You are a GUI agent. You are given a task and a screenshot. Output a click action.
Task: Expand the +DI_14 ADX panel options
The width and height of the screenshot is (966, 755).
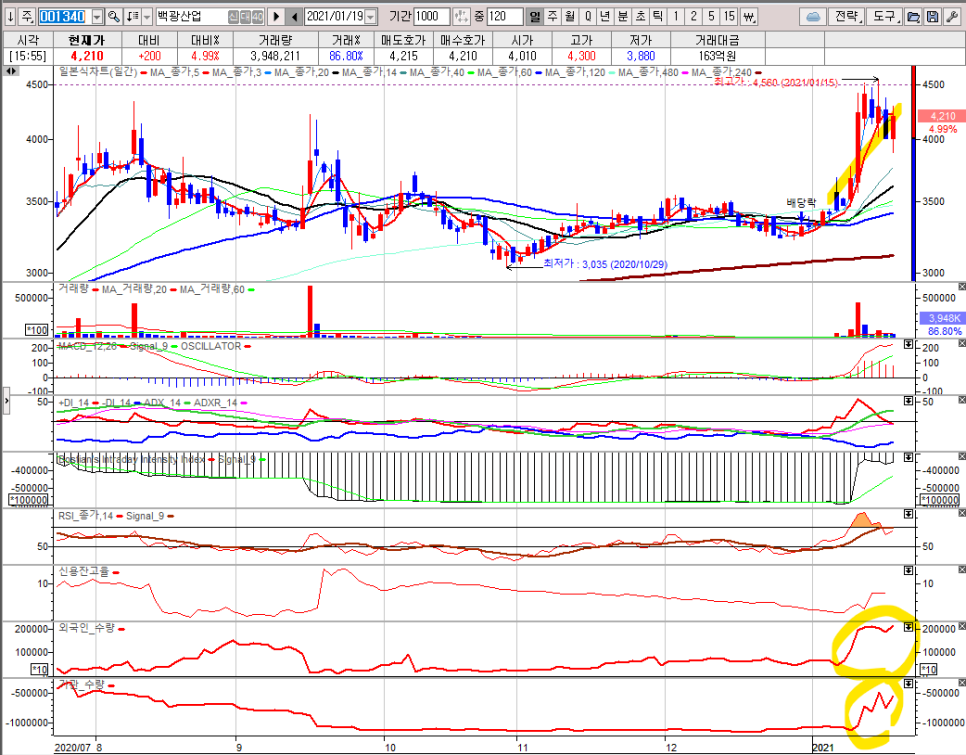point(908,401)
